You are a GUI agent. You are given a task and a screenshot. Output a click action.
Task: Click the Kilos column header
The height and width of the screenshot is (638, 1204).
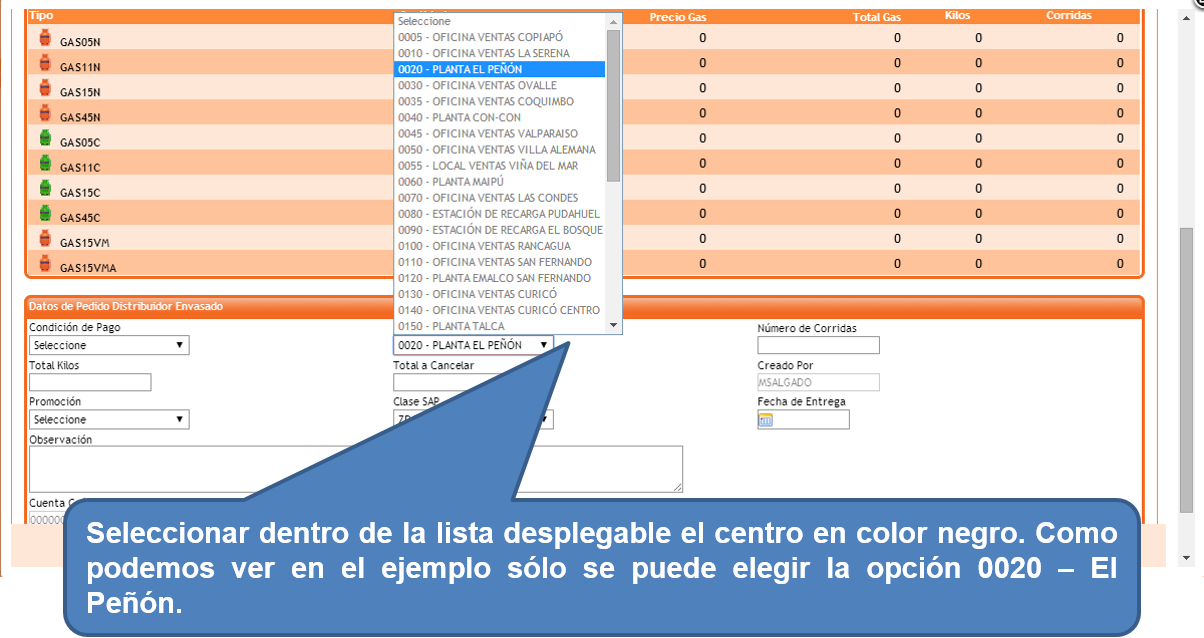click(957, 16)
